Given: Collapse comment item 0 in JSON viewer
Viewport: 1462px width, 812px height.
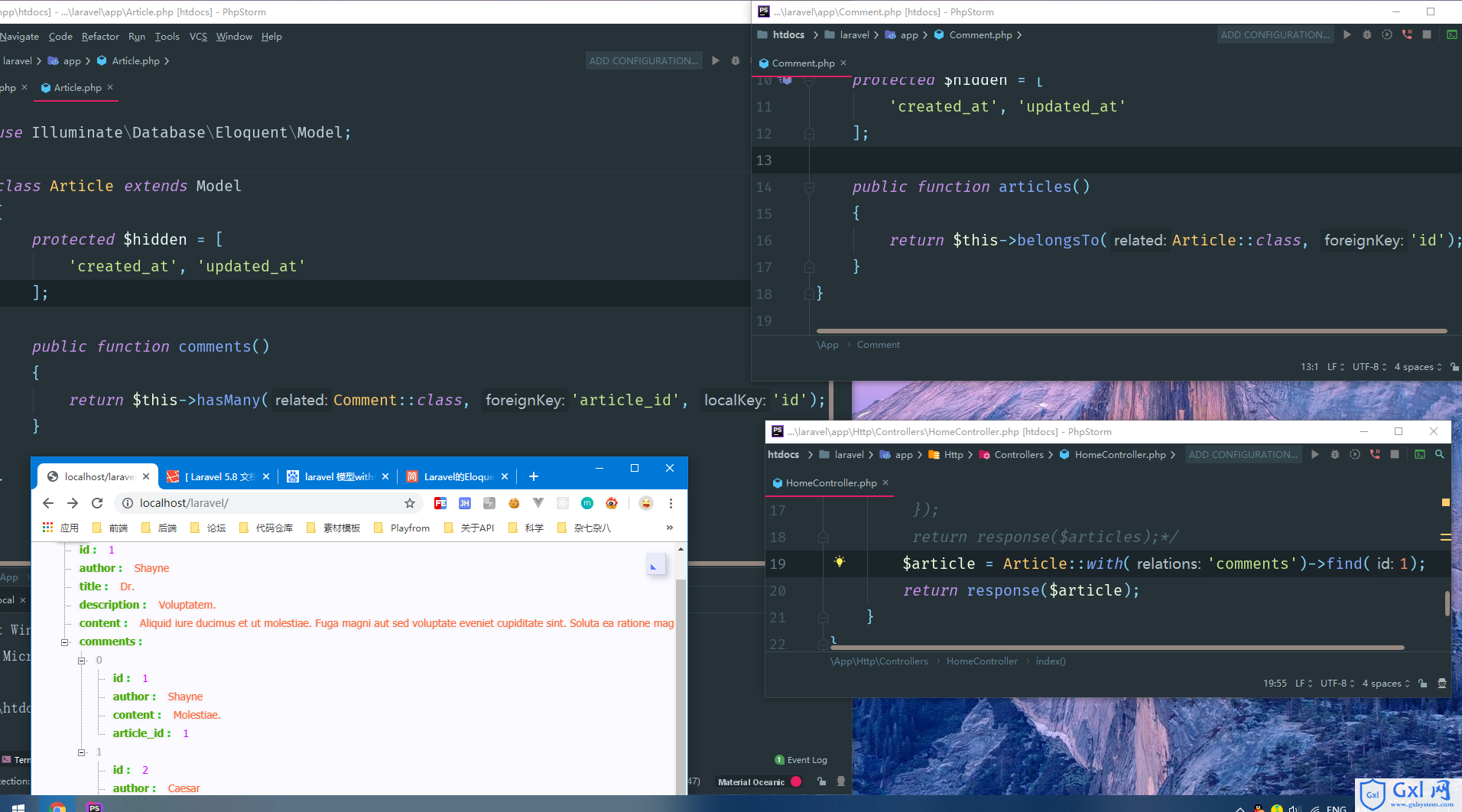Looking at the screenshot, I should coord(82,661).
